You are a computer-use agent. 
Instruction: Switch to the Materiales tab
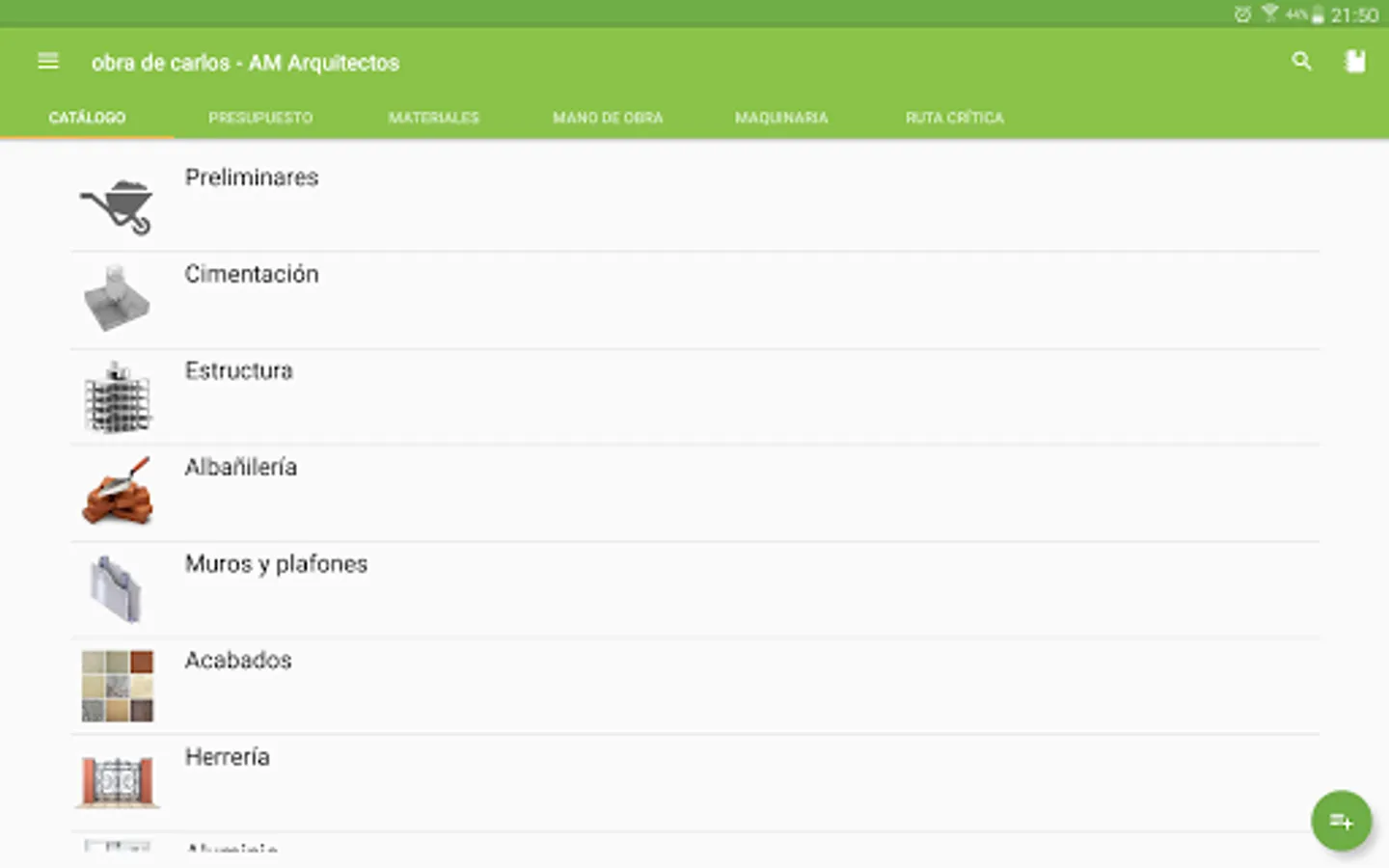pyautogui.click(x=434, y=118)
